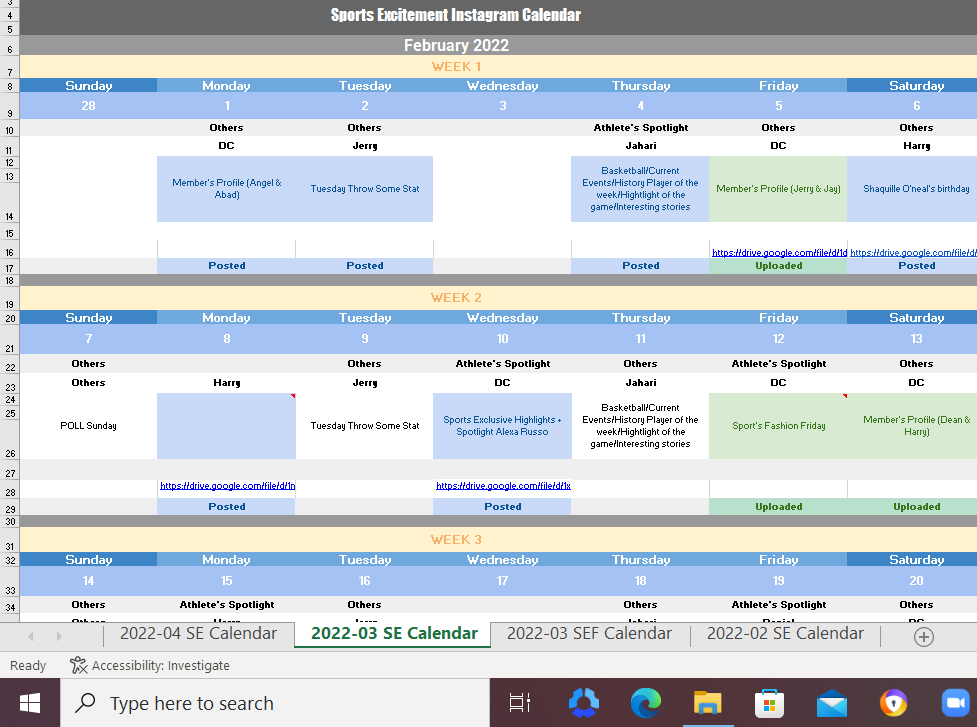Viewport: 977px width, 727px height.
Task: Click the Posted status under Monday 1
Action: (x=226, y=265)
